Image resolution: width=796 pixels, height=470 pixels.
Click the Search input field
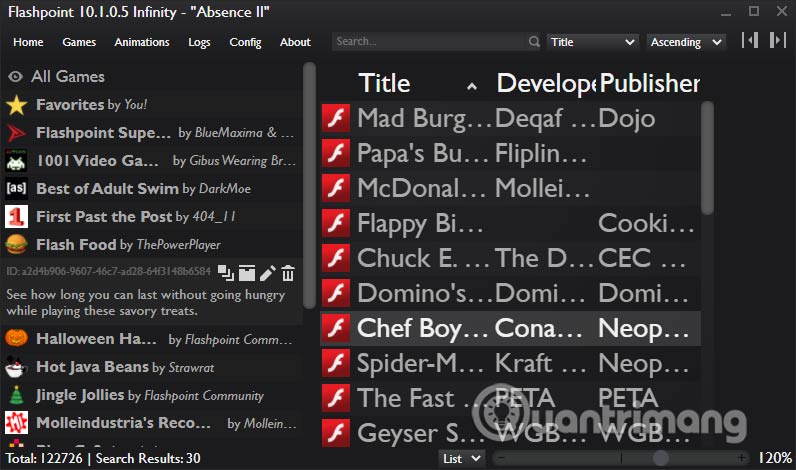click(429, 42)
